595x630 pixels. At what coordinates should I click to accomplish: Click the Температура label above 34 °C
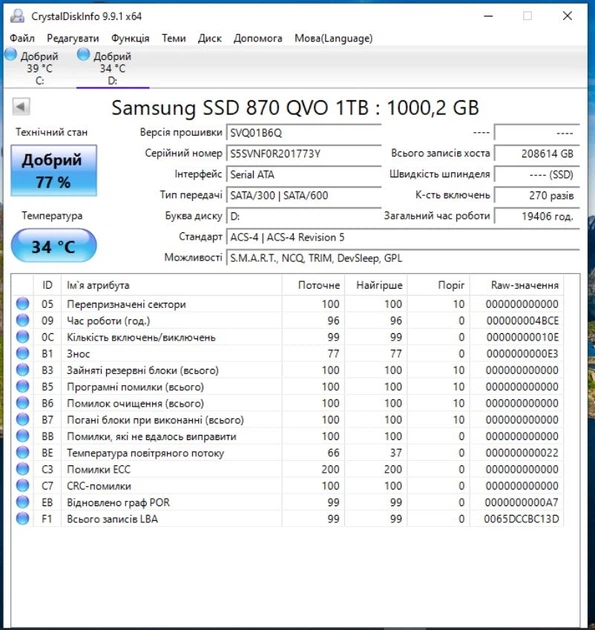pos(52,216)
